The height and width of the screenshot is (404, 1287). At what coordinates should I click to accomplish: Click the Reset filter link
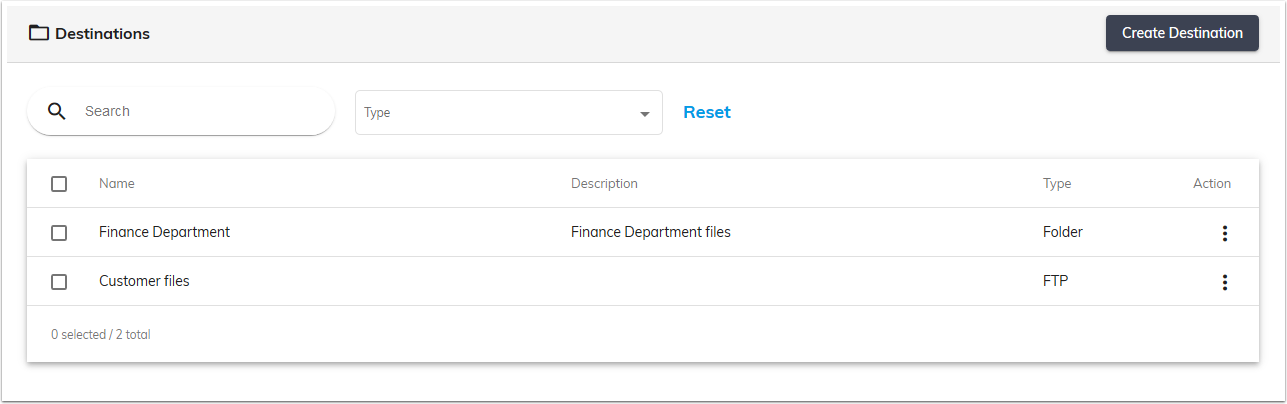coord(707,112)
